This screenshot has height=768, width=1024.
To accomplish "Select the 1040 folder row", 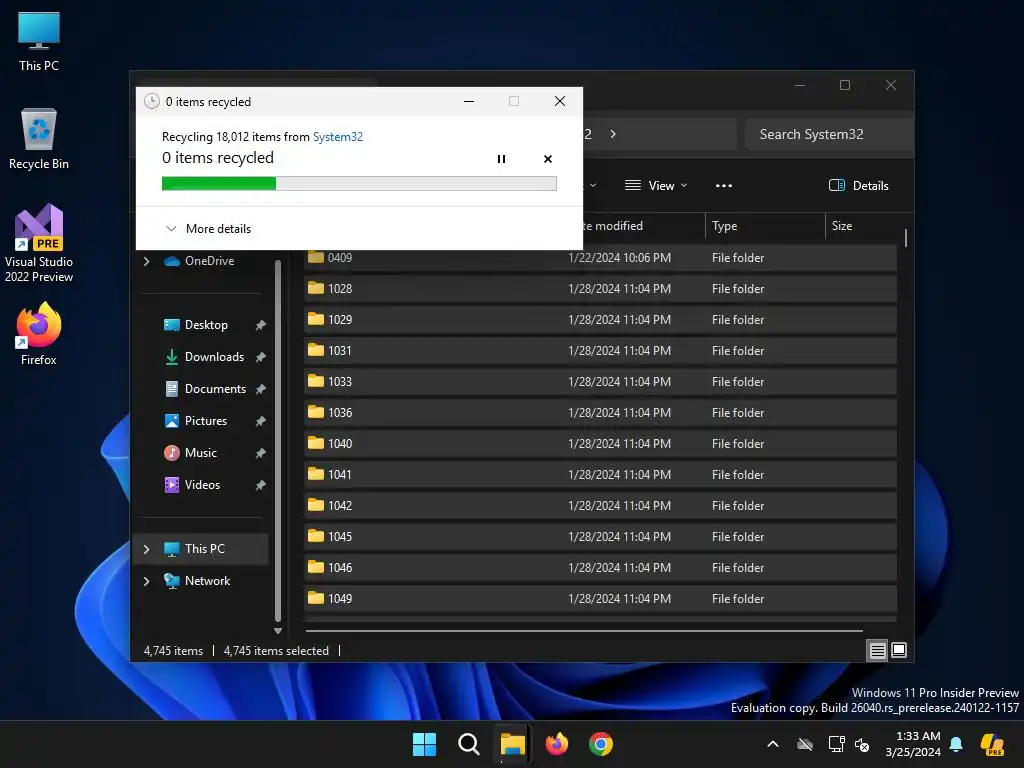I will click(600, 443).
